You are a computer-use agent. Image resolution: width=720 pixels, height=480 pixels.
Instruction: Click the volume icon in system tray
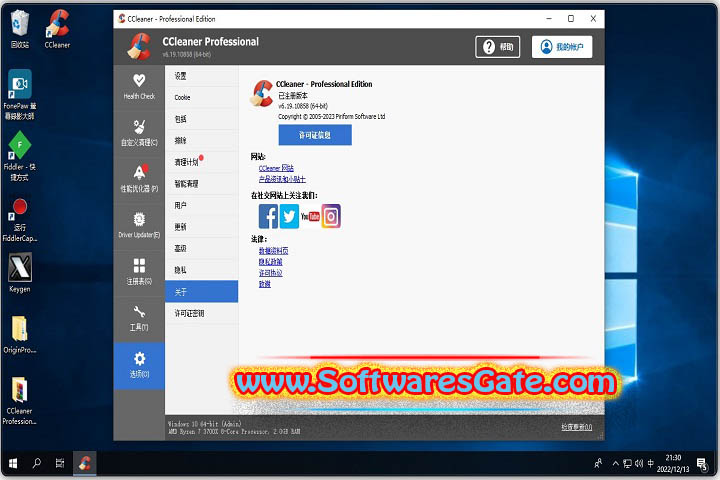(639, 463)
